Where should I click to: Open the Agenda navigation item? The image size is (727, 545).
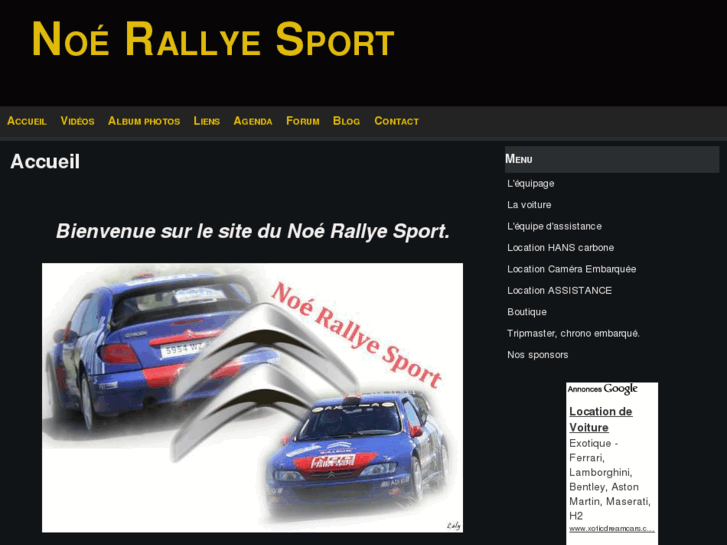tap(253, 121)
